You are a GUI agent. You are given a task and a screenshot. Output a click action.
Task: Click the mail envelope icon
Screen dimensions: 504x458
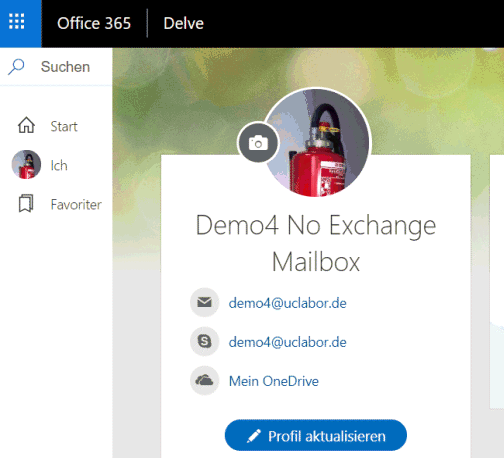click(x=205, y=302)
